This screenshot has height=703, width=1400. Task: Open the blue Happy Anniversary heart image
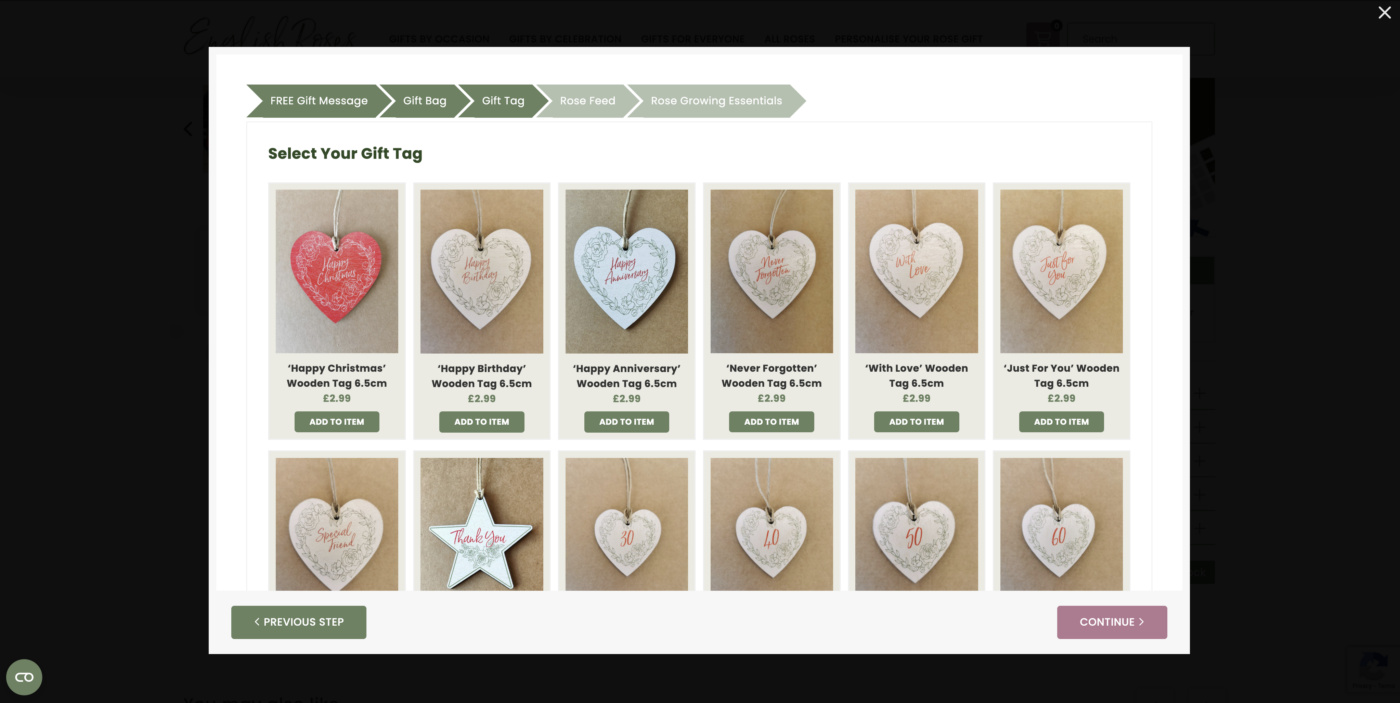point(627,271)
